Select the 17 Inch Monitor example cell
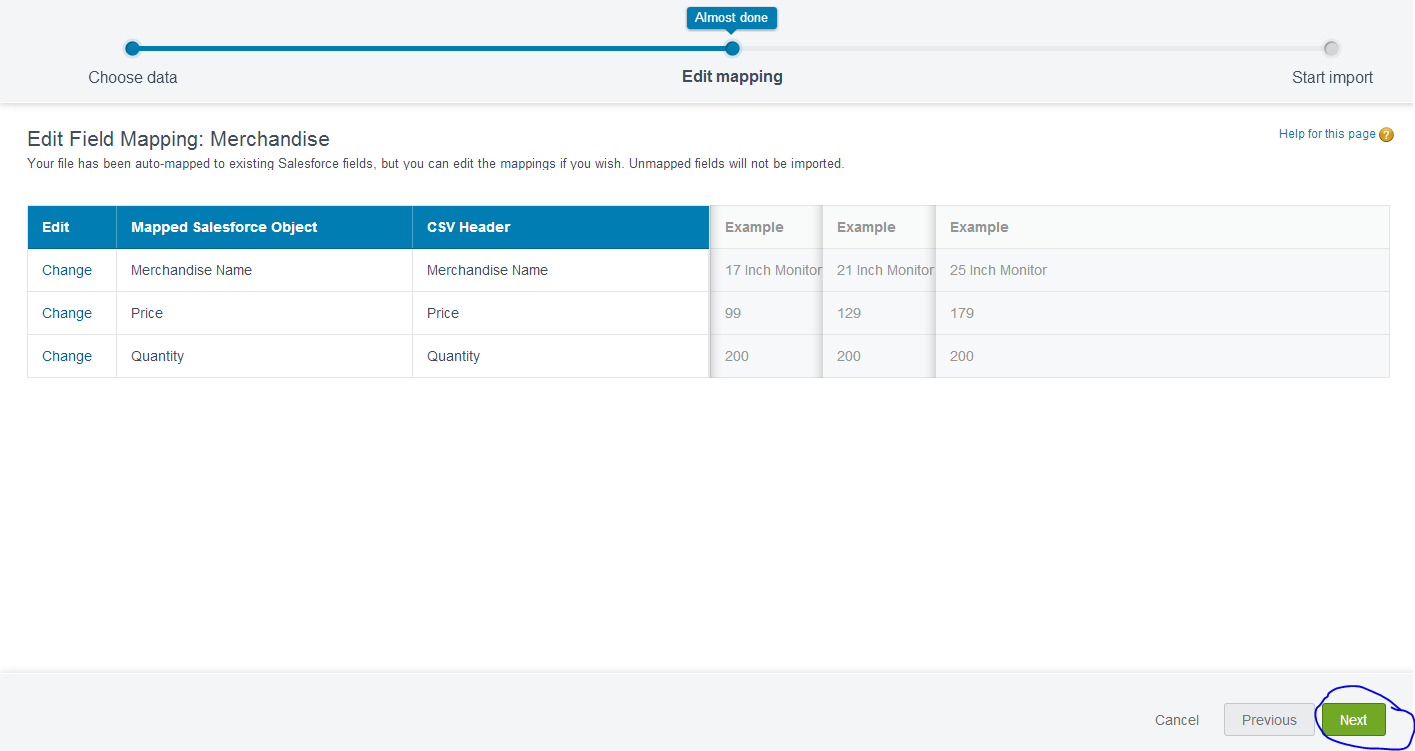This screenshot has height=751, width=1415. pyautogui.click(x=767, y=270)
